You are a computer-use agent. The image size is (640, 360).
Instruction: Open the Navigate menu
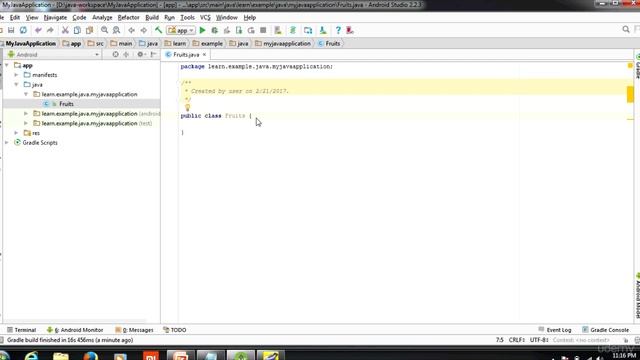tap(55, 18)
